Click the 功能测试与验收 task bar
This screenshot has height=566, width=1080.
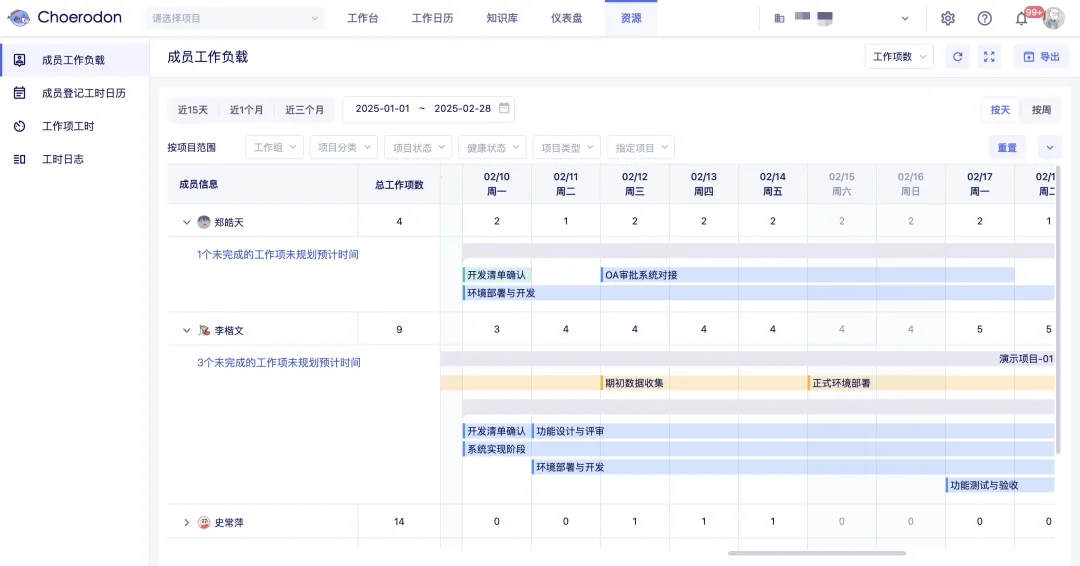[1000, 485]
